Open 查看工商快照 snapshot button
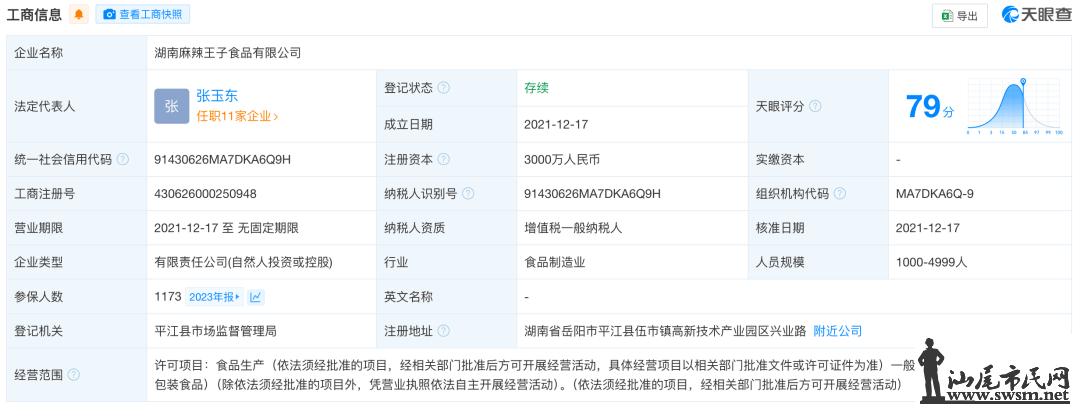The image size is (1080, 409). pyautogui.click(x=143, y=14)
